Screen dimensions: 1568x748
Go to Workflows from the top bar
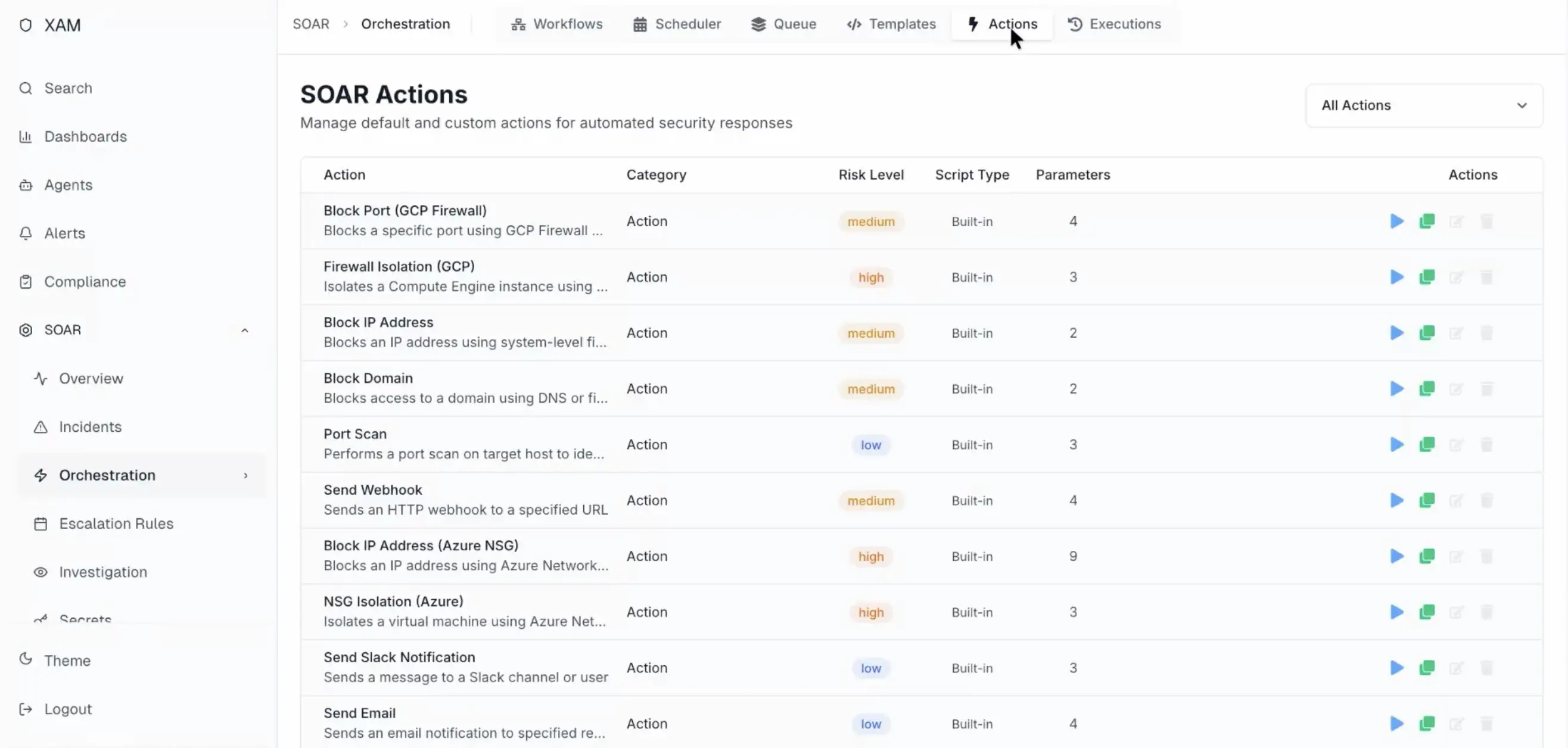556,24
